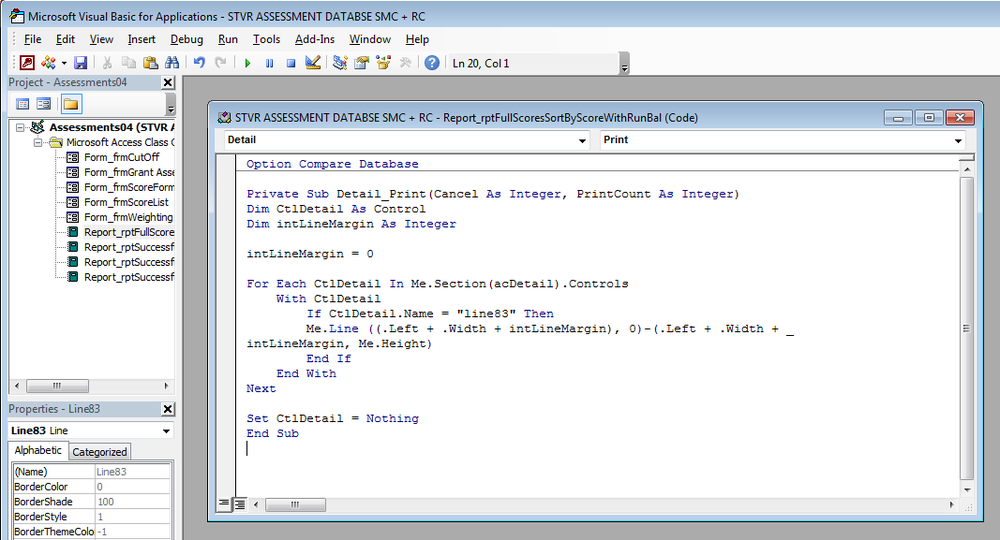Click the Undo arrow icon
Image resolution: width=1000 pixels, height=540 pixels.
pos(200,62)
